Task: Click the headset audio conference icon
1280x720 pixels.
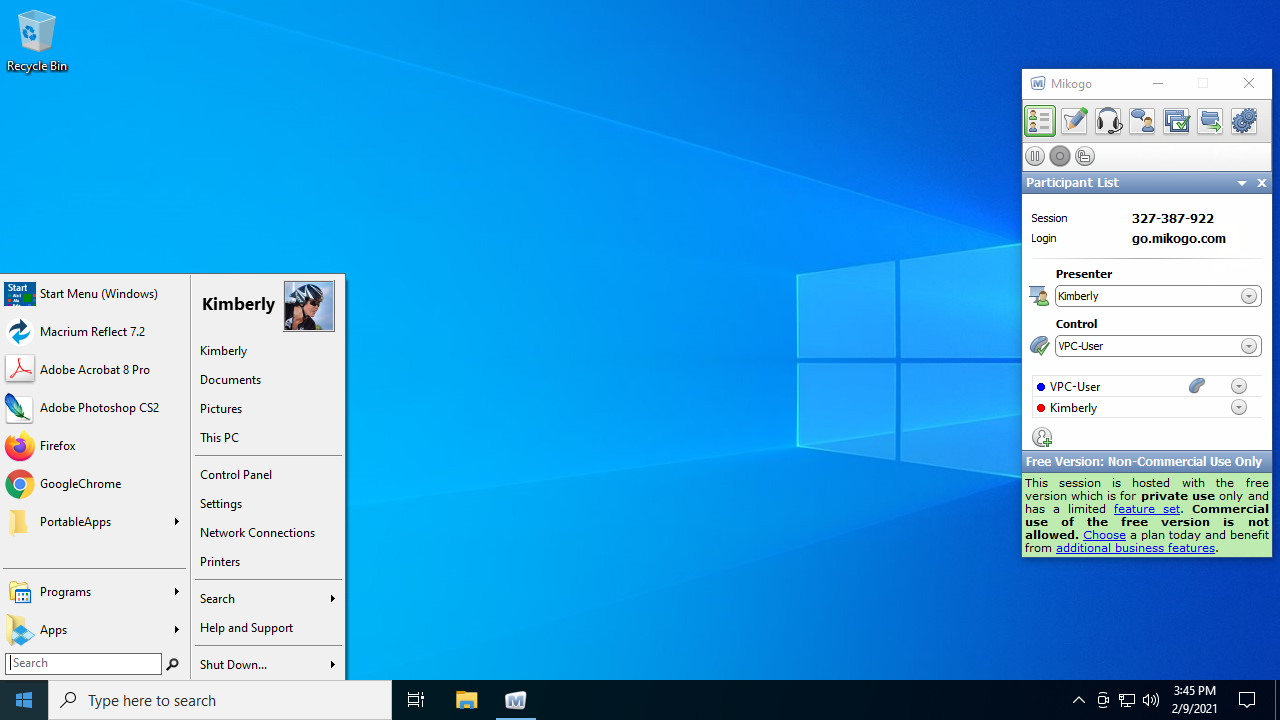Action: click(x=1108, y=121)
